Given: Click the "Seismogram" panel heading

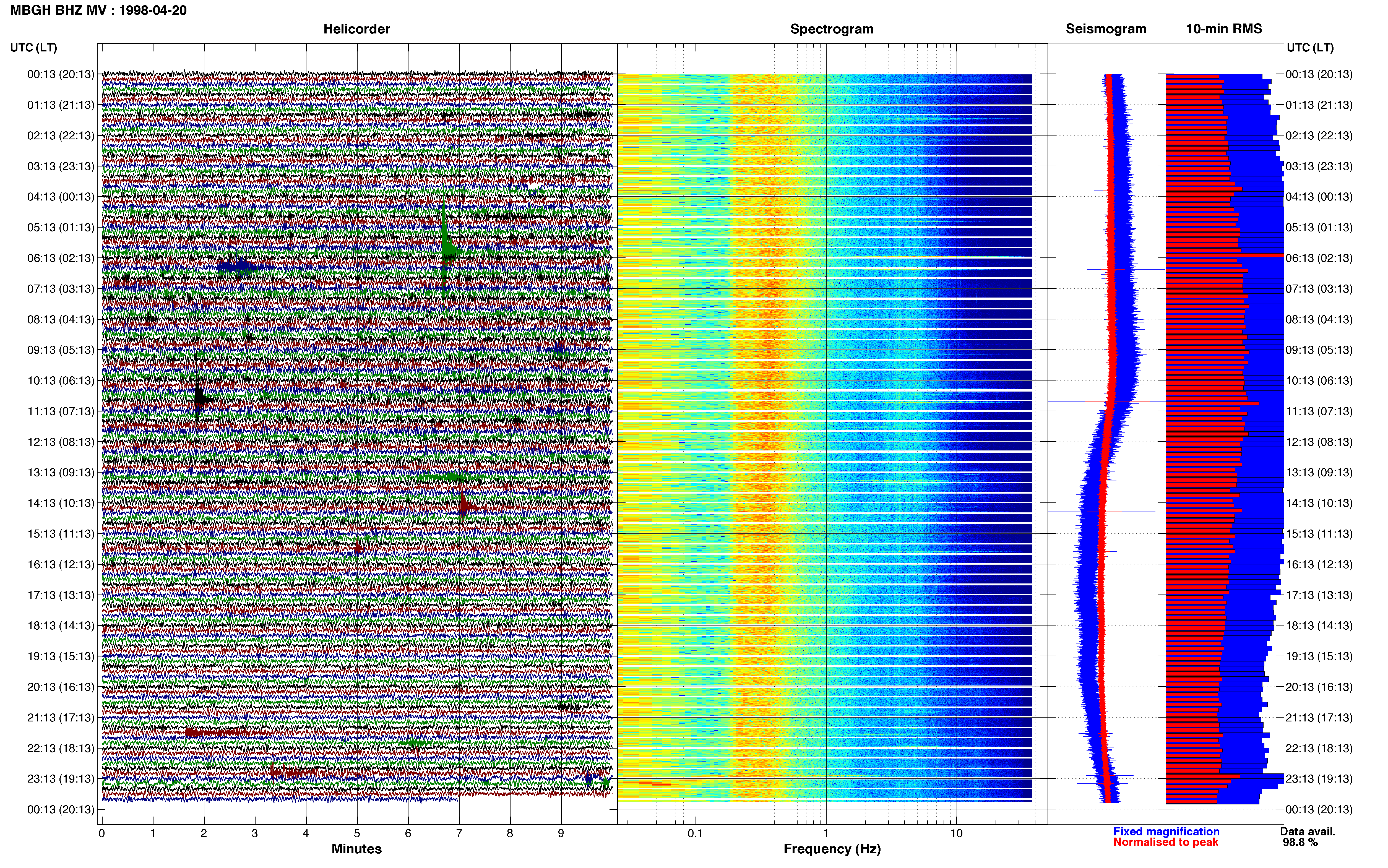Looking at the screenshot, I should coord(1106,29).
